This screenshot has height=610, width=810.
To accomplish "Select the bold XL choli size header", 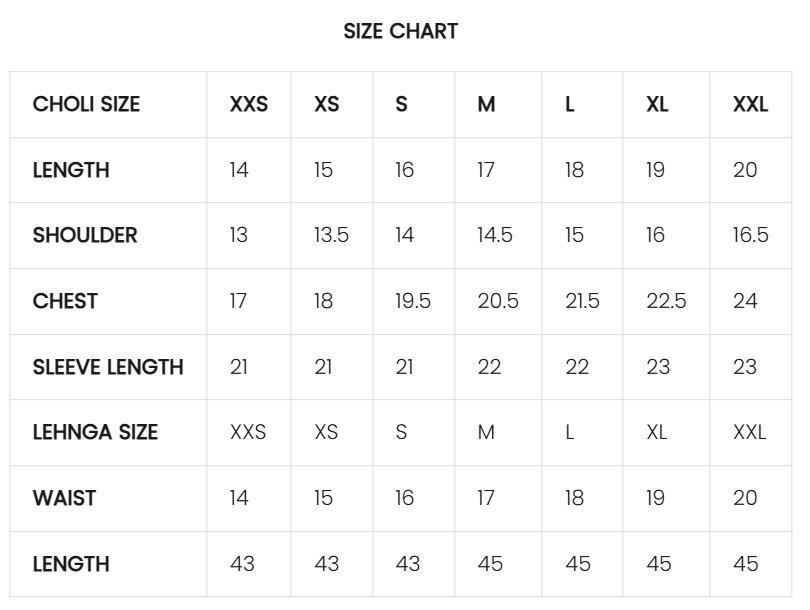I will coord(657,104).
